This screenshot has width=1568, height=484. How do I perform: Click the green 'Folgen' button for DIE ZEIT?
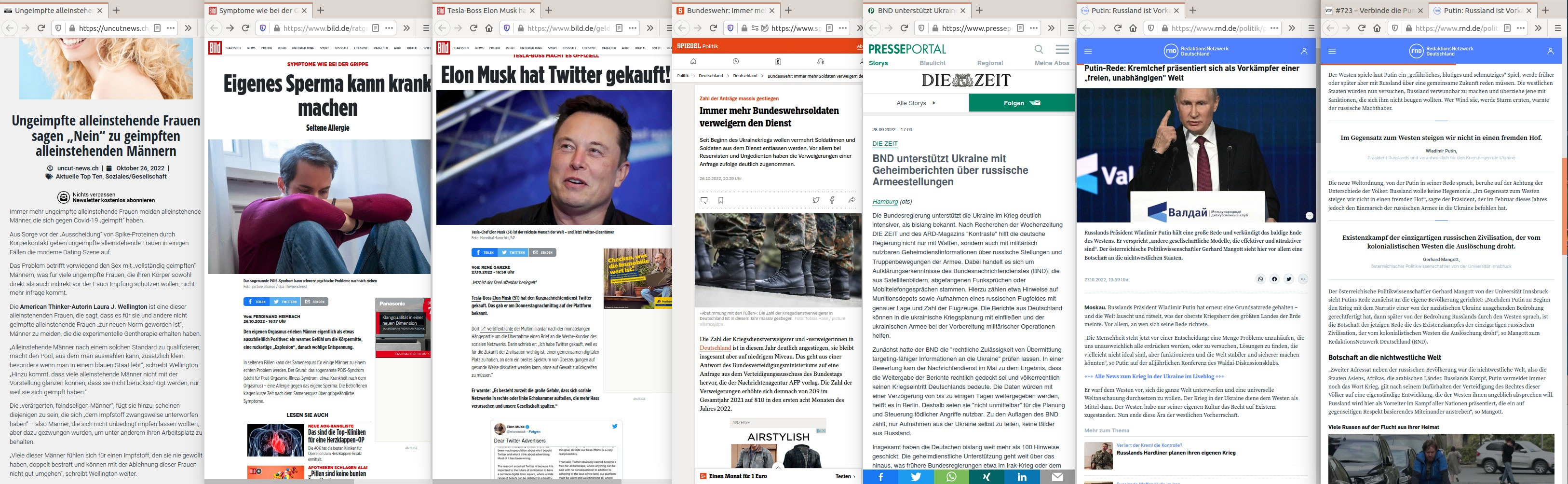[1022, 103]
